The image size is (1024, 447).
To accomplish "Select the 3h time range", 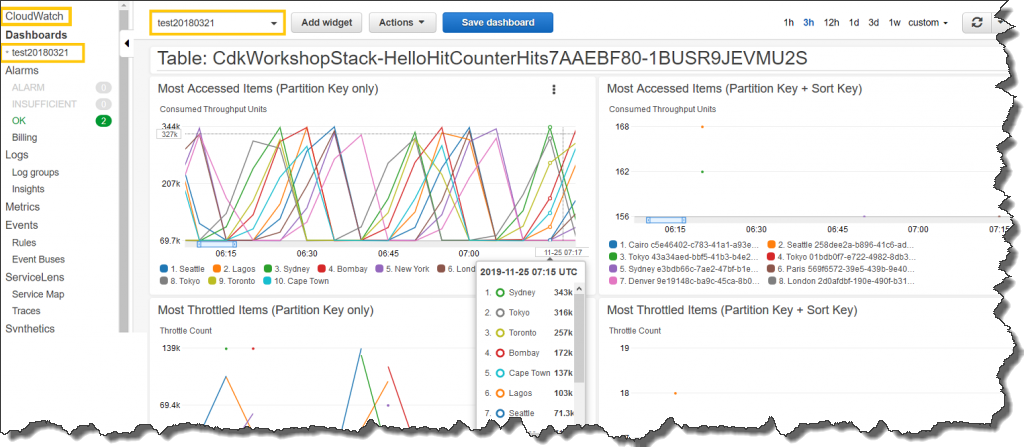I will (808, 22).
